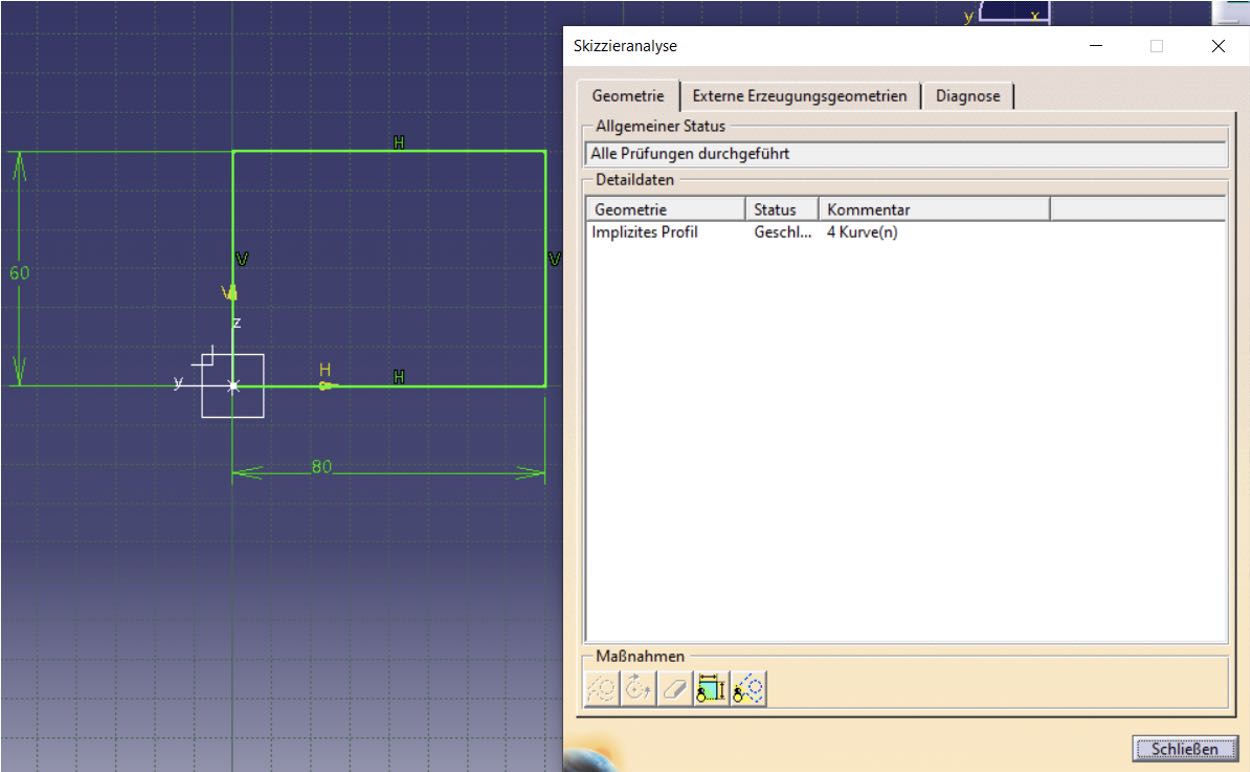Click the H constraint symbol on bottom edge
This screenshot has height=772, width=1250.
[x=399, y=377]
